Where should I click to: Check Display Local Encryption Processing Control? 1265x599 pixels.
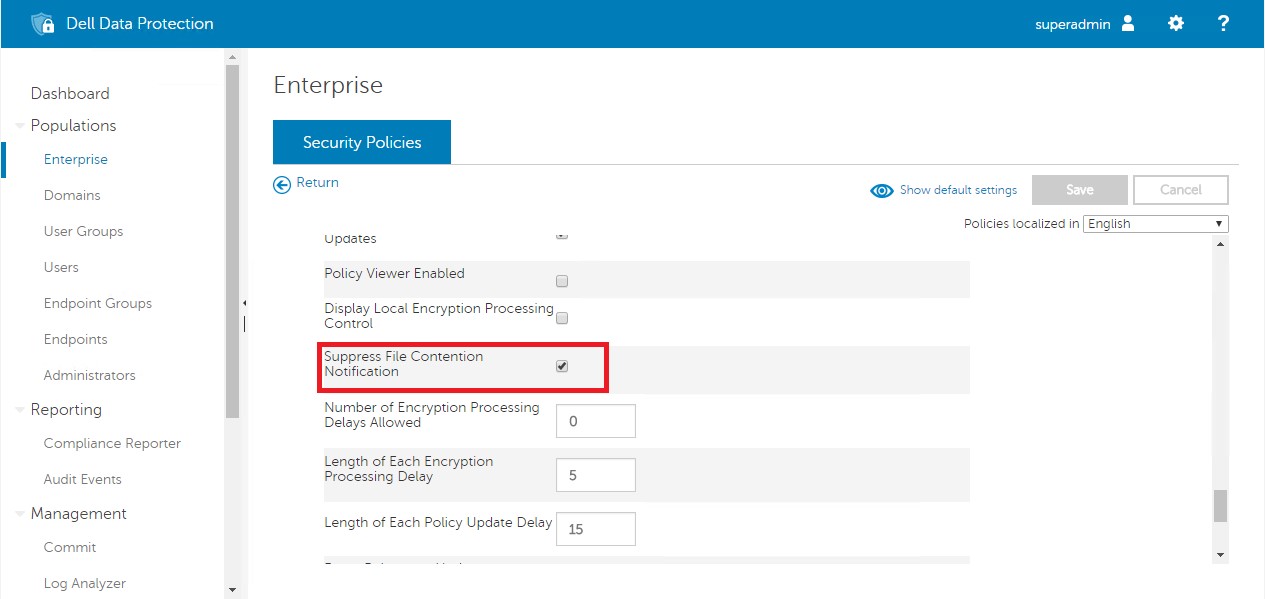(561, 317)
